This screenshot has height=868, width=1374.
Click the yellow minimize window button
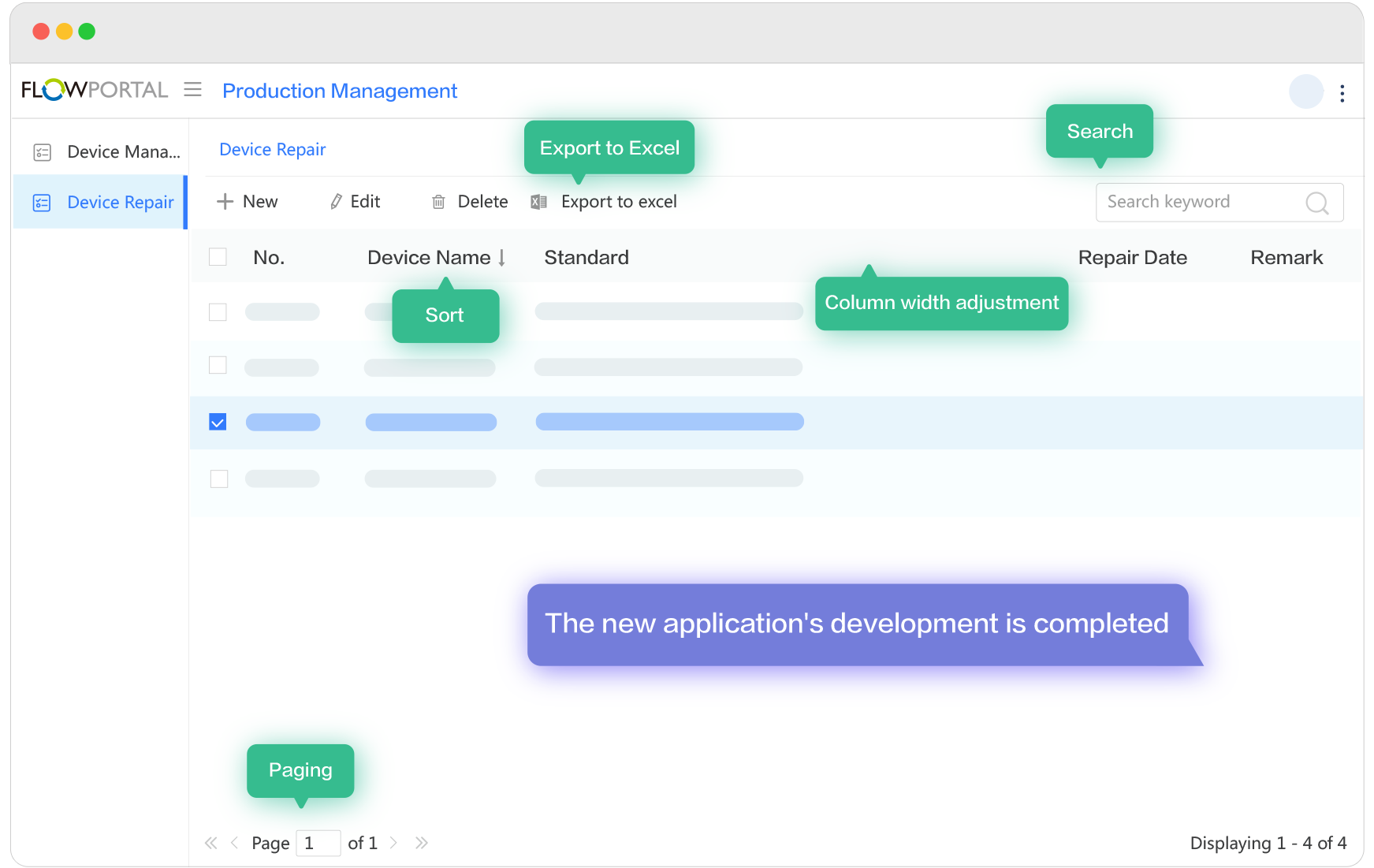tap(64, 32)
